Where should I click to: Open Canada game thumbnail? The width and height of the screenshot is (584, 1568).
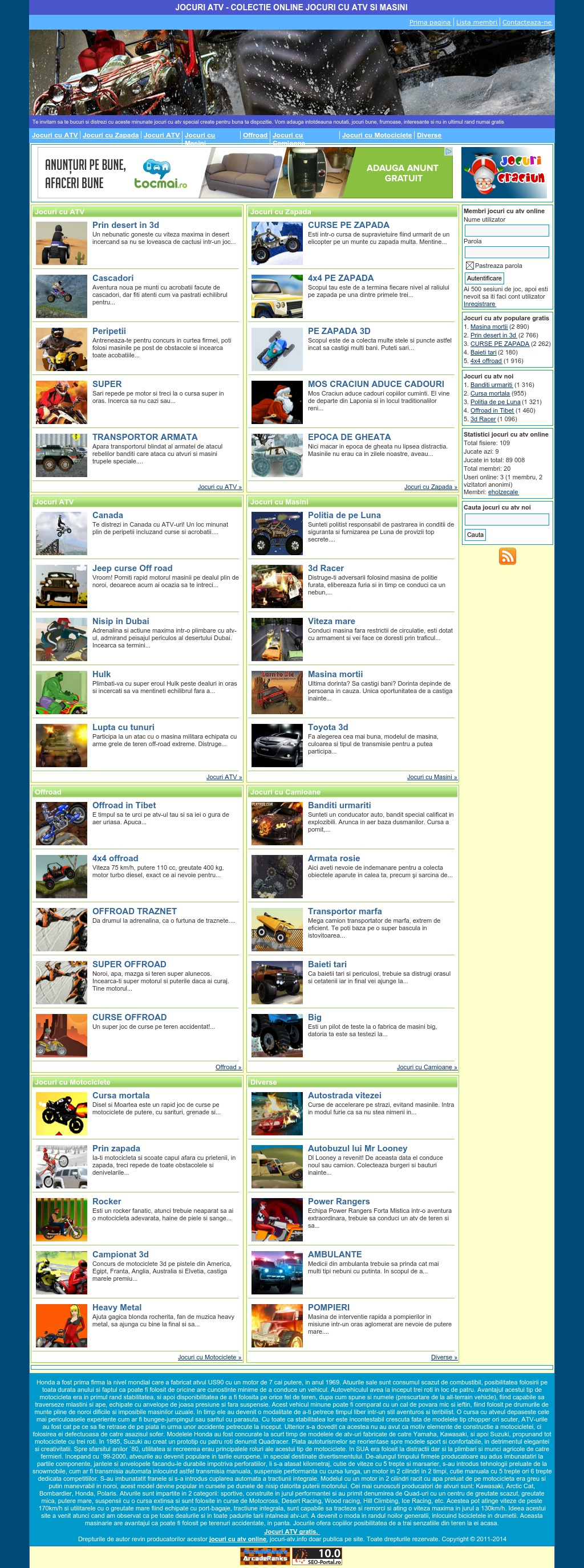pyautogui.click(x=62, y=534)
